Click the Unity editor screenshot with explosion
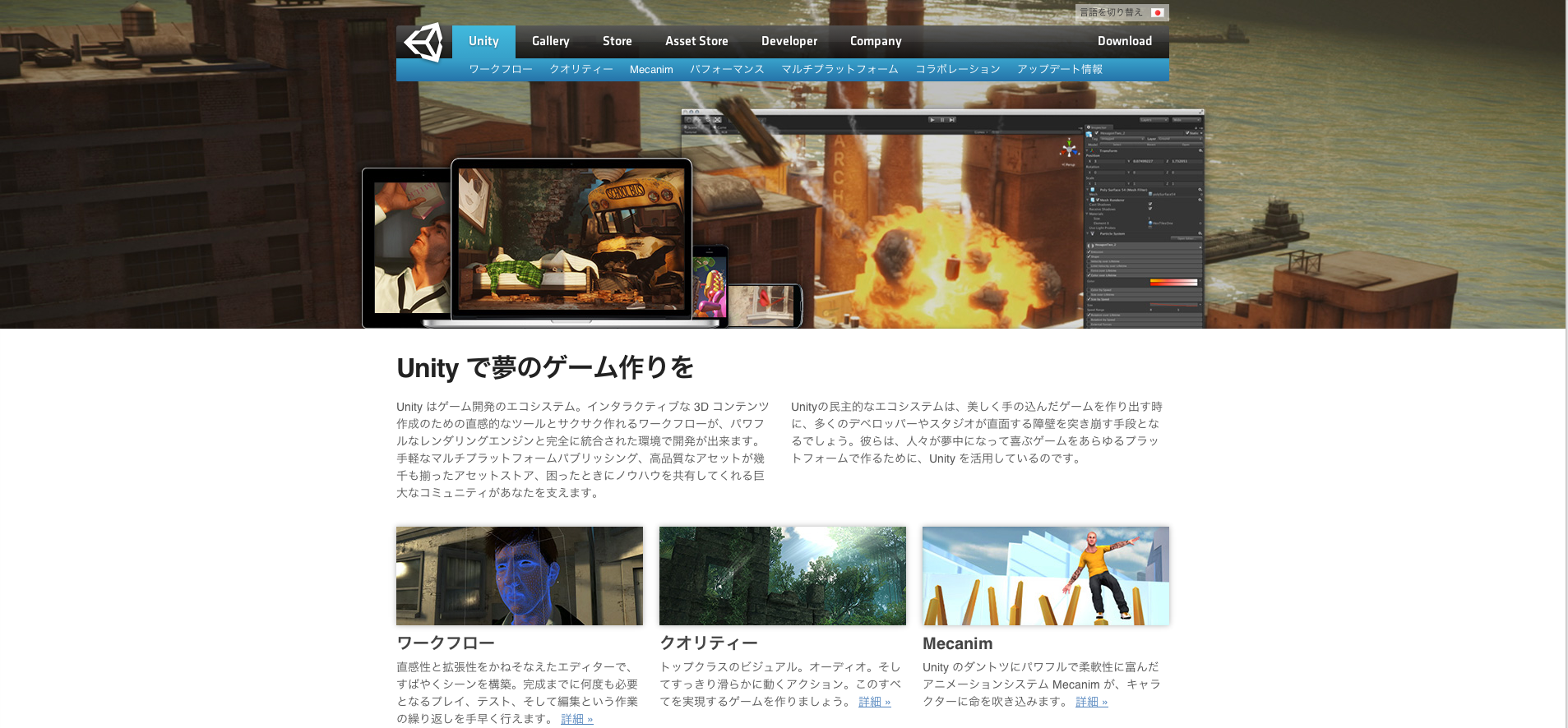 tap(941, 219)
